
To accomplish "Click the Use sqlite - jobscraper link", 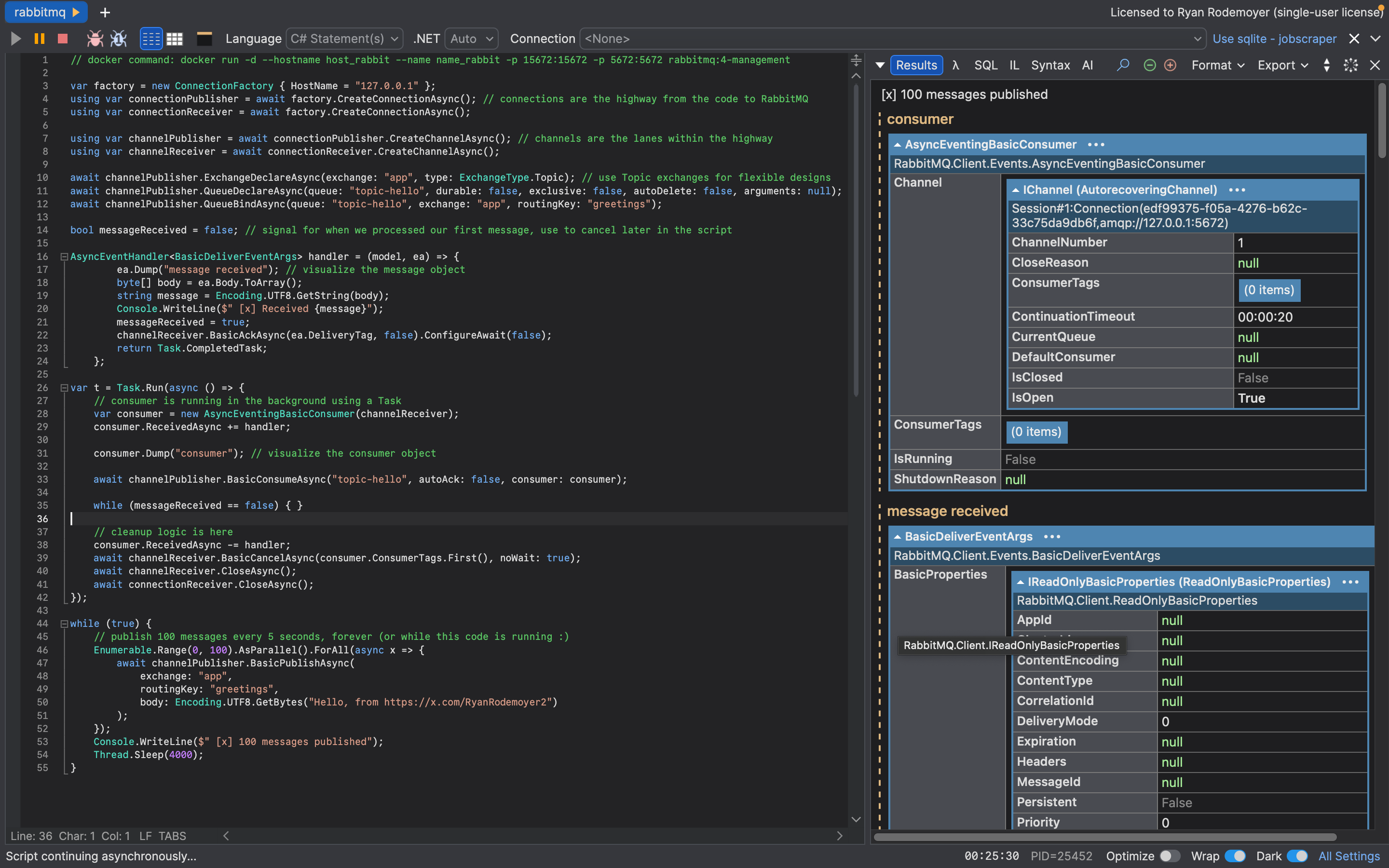I will (x=1274, y=39).
